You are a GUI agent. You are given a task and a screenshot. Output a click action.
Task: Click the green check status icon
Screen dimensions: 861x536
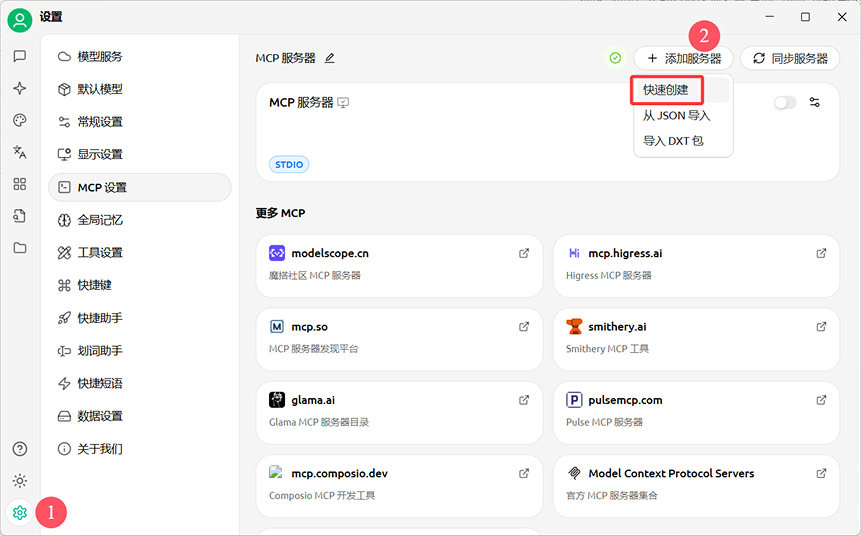pyautogui.click(x=615, y=58)
